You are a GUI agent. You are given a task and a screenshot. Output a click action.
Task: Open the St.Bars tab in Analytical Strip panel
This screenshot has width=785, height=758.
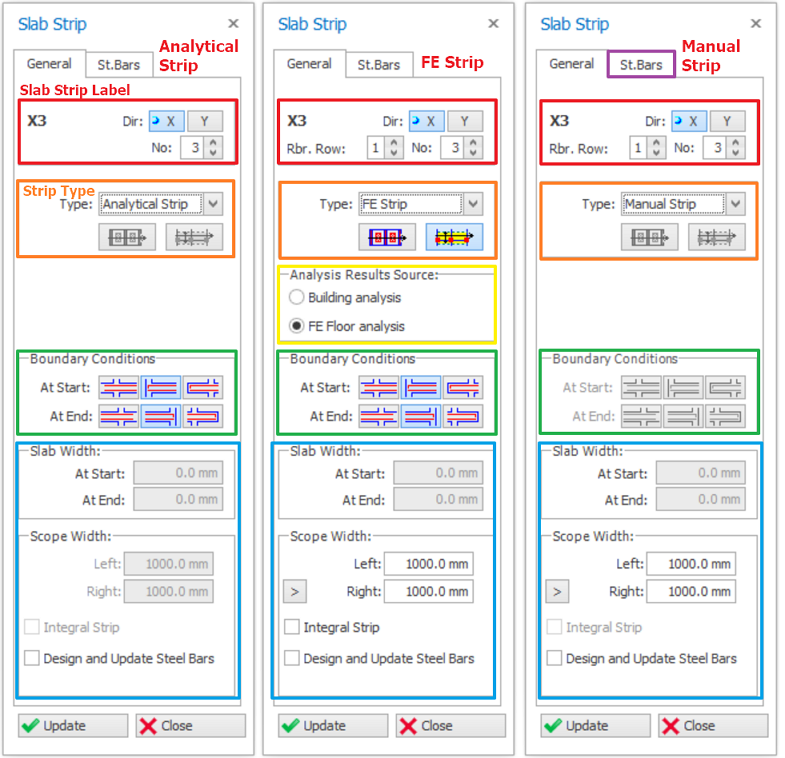(119, 65)
